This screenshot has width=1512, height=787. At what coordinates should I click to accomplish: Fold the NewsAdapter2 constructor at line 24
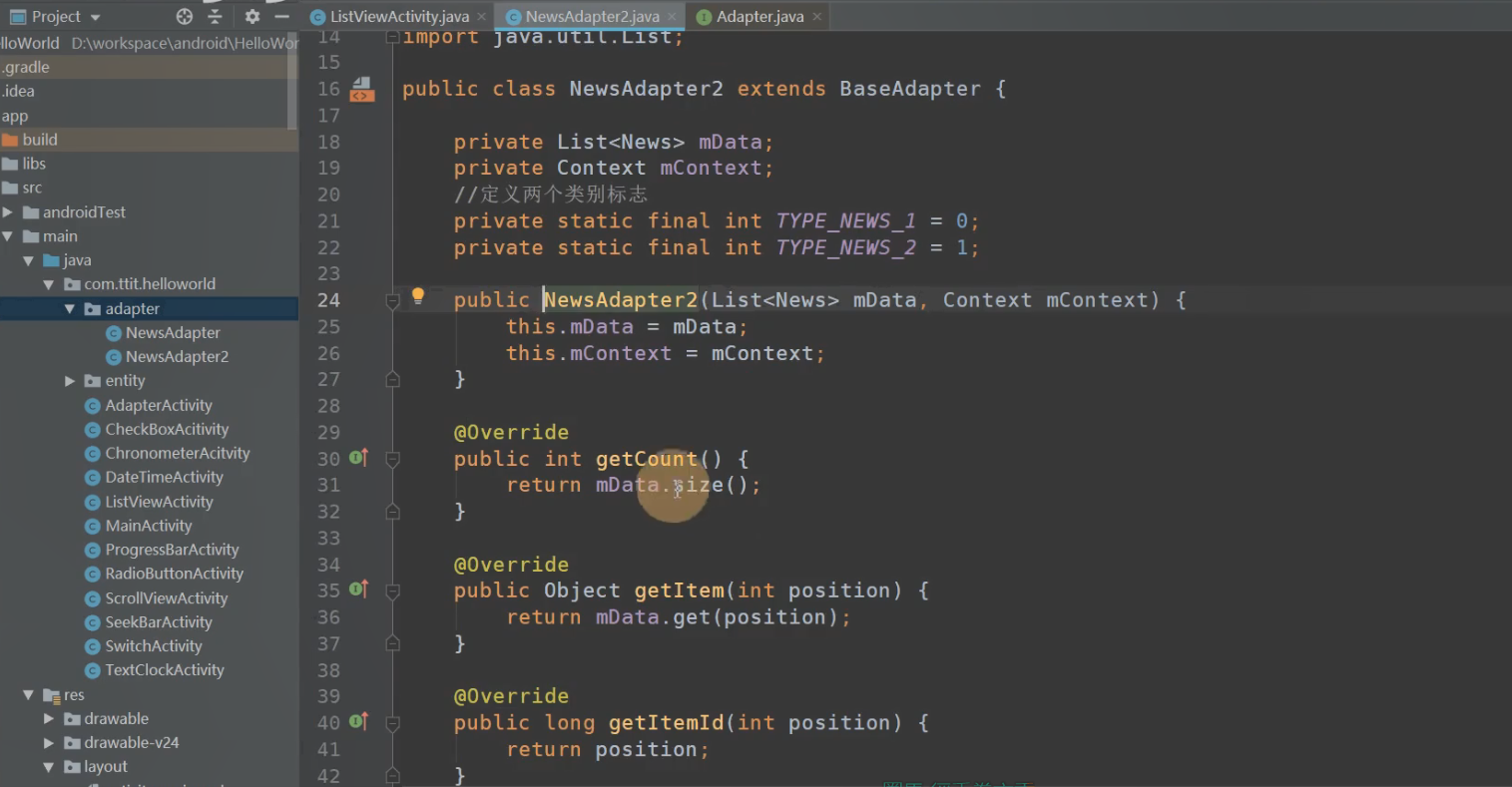pos(393,300)
